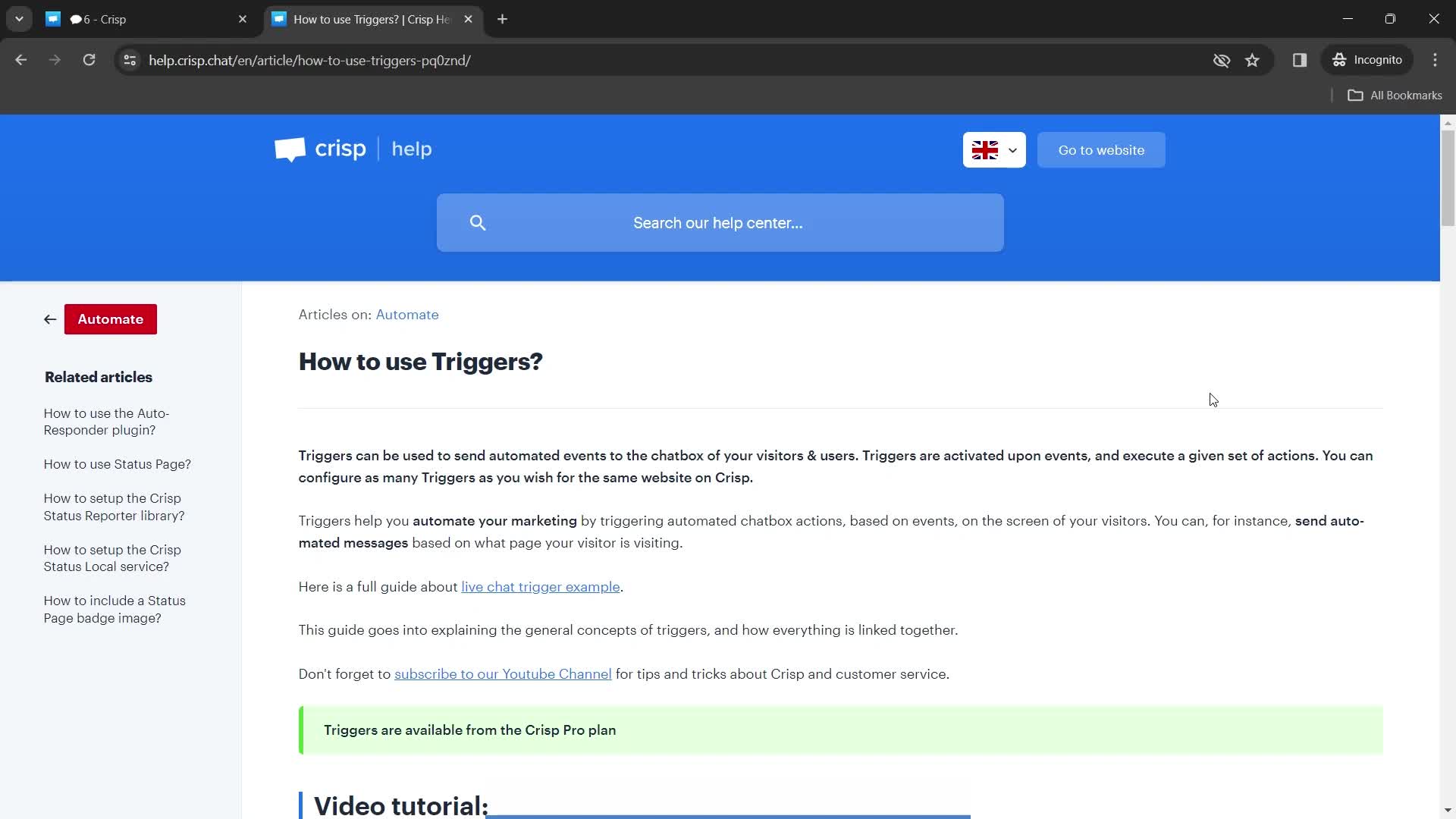
Task: Go back to previous page
Action: [x=21, y=60]
